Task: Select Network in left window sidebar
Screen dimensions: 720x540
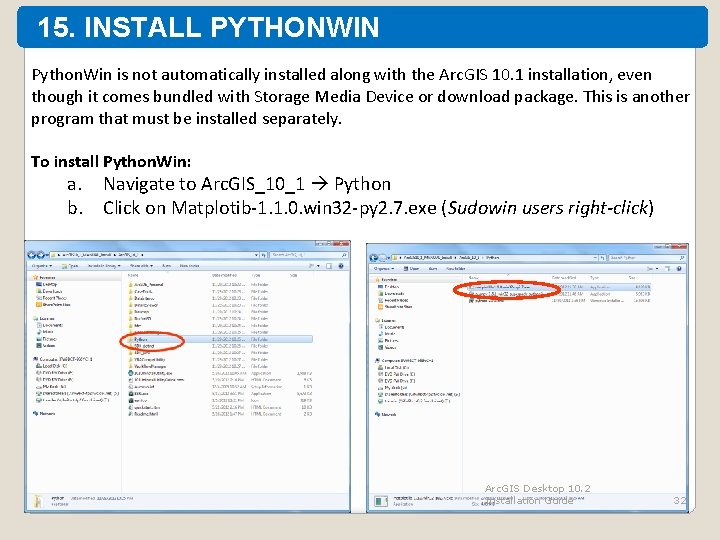Action: [x=44, y=413]
